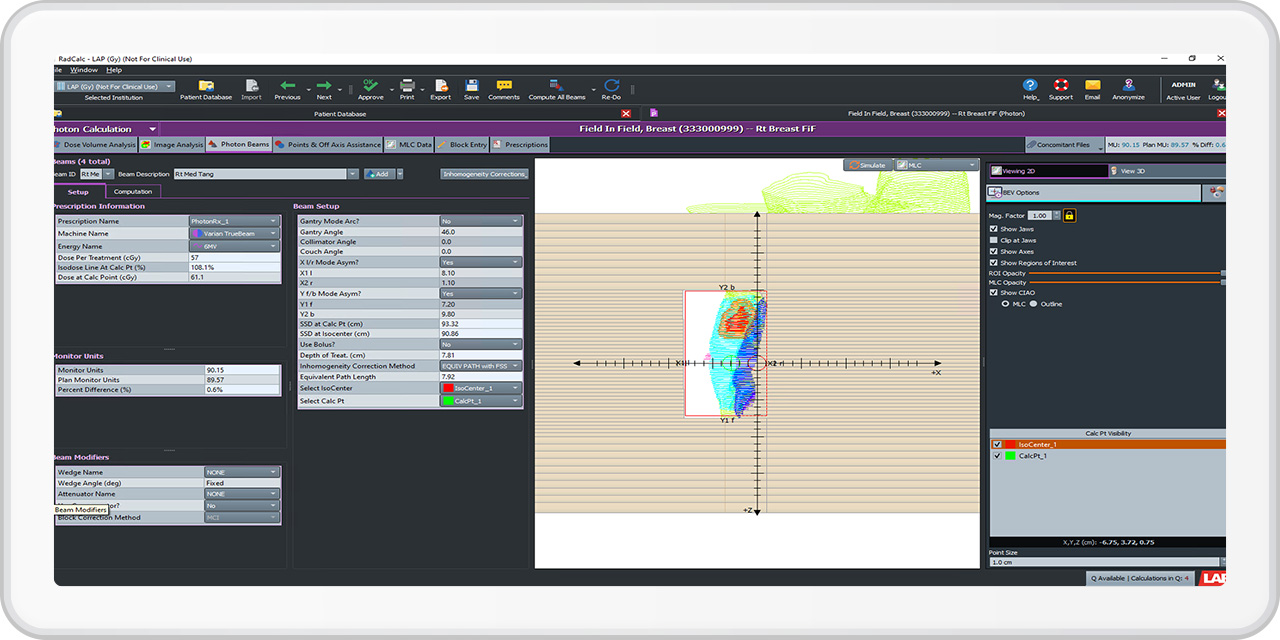
Task: Enable the Clip at Jaws checkbox
Action: (993, 240)
